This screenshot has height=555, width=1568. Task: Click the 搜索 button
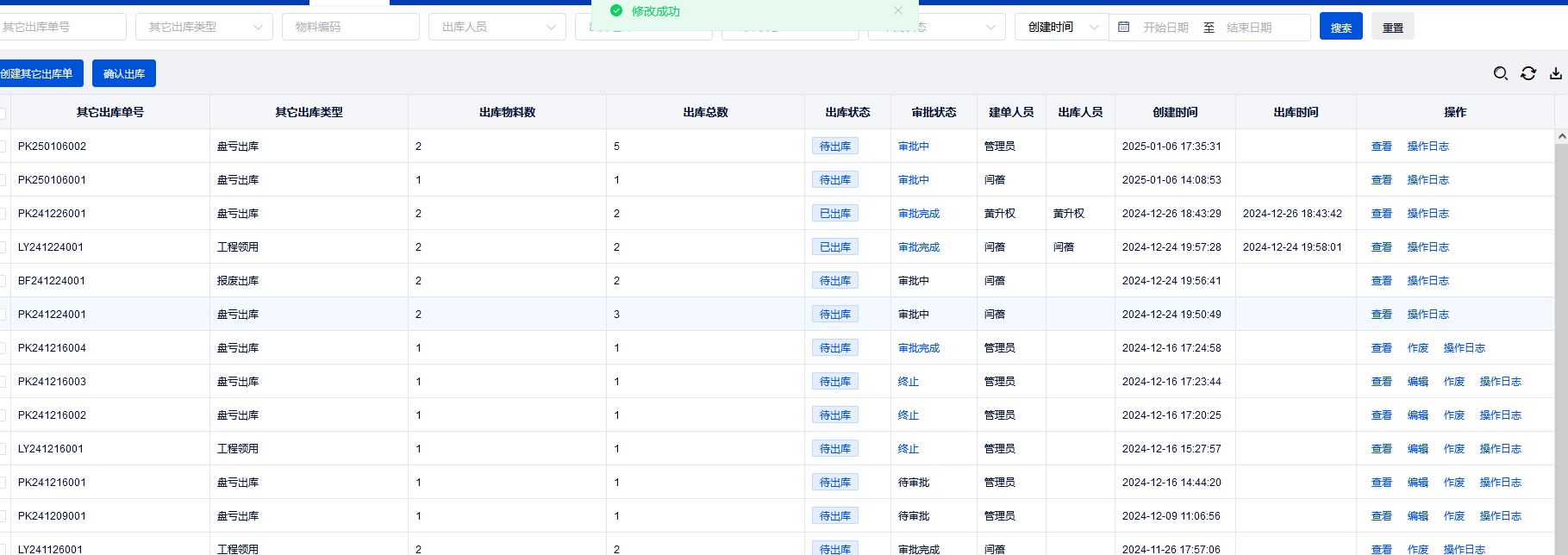pyautogui.click(x=1340, y=28)
